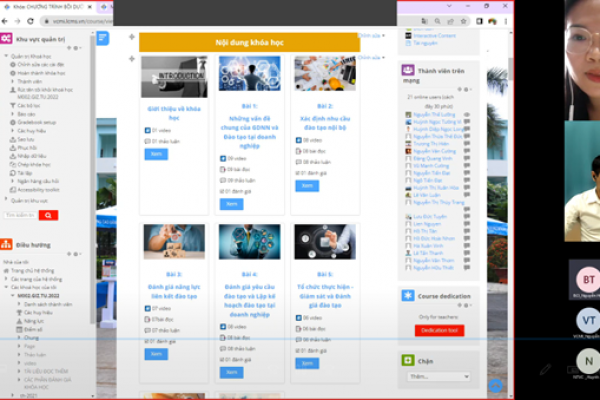Click the BT participant avatar
This screenshot has height=400, width=600.
pos(589,280)
